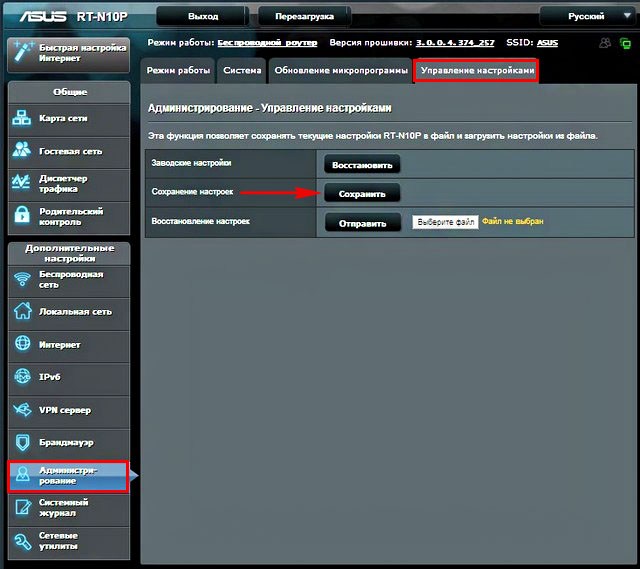Open Гостевая сеть menu label
The height and width of the screenshot is (569, 640).
pos(71,151)
